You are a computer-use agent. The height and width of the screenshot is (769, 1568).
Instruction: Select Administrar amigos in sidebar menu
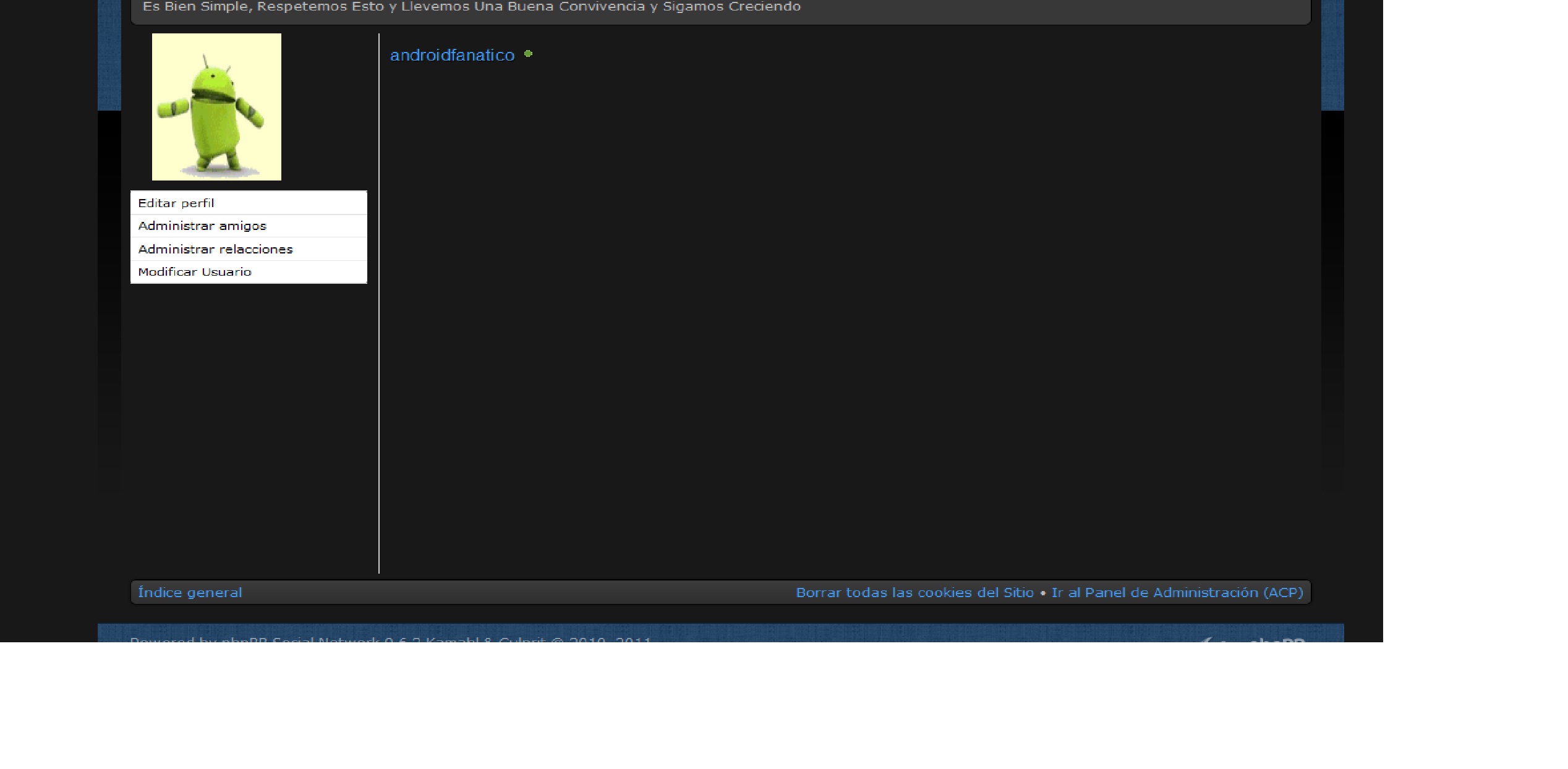[x=202, y=226]
